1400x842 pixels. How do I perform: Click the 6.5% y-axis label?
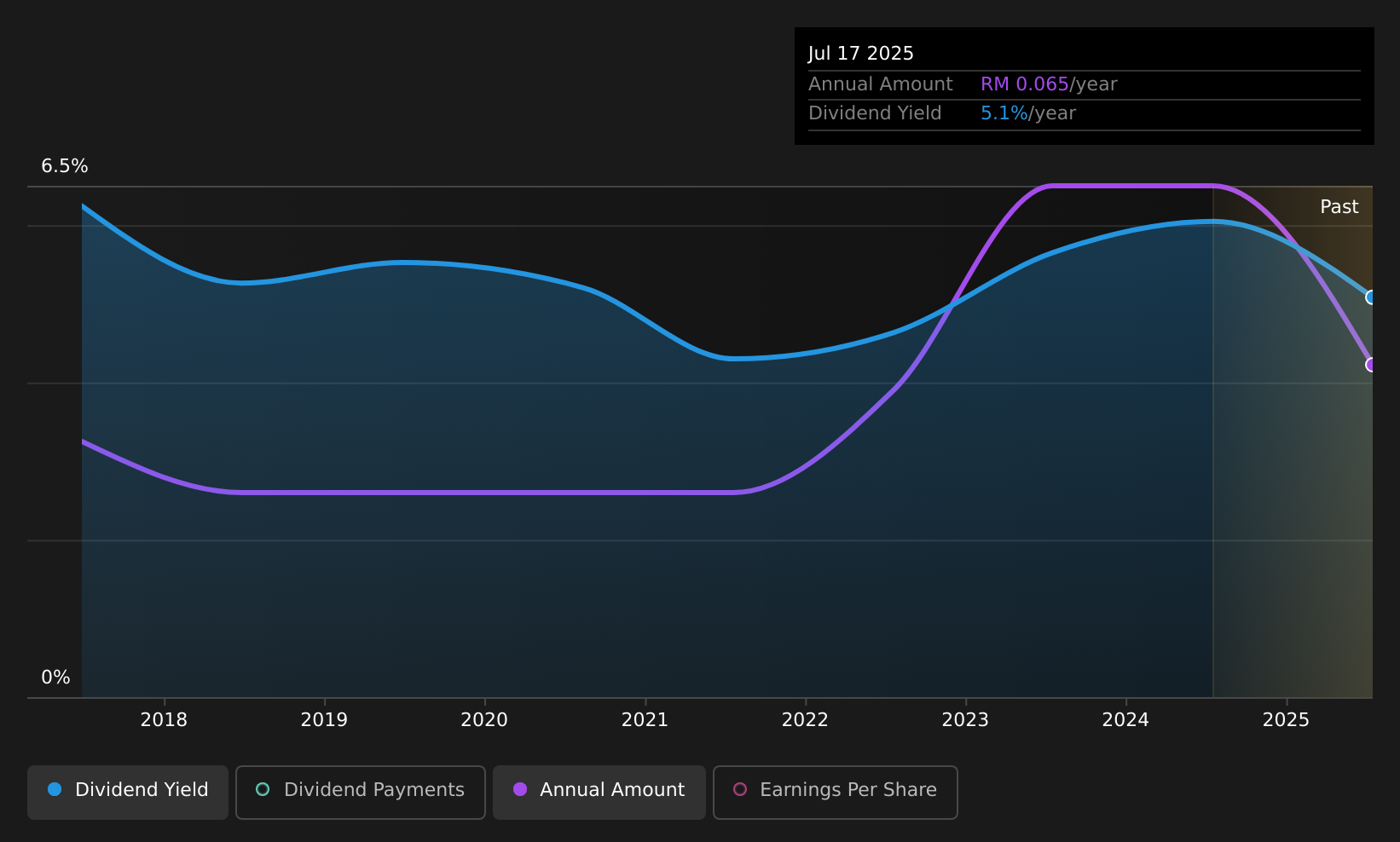point(65,166)
